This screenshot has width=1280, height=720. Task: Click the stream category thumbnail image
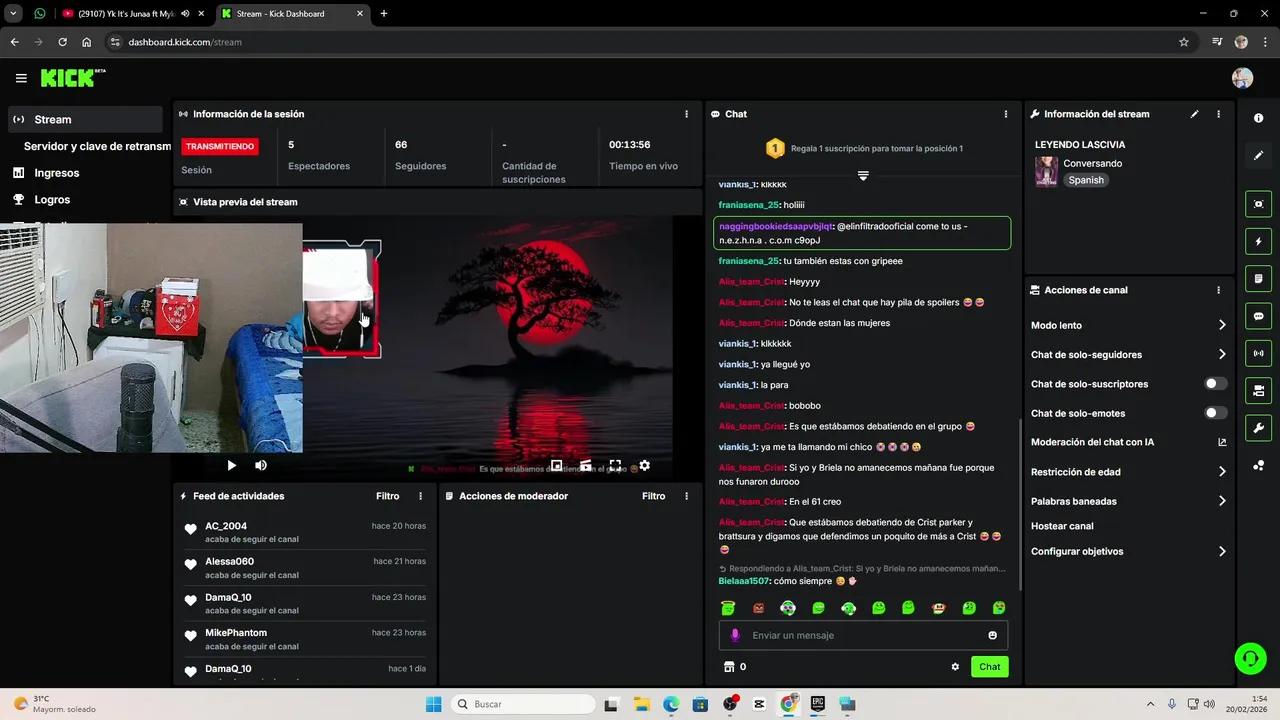click(x=1046, y=171)
